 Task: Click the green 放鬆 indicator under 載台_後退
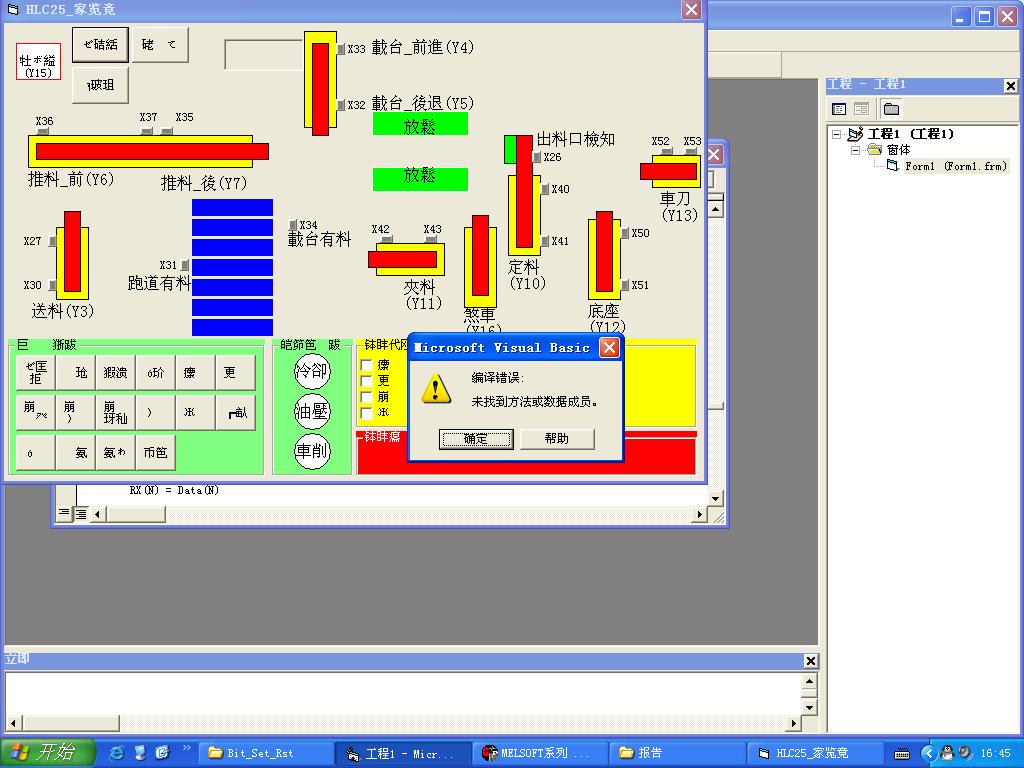(420, 124)
